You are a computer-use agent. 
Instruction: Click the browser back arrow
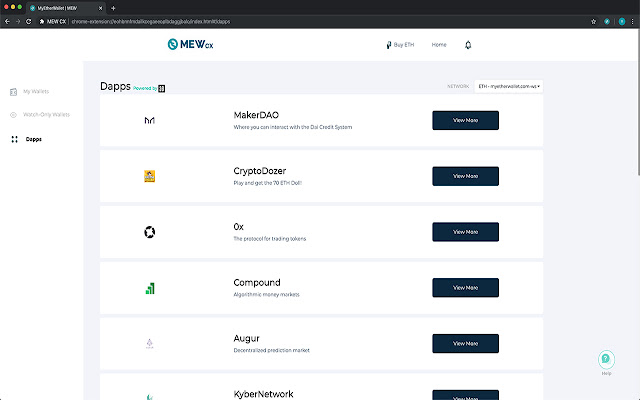click(x=7, y=22)
